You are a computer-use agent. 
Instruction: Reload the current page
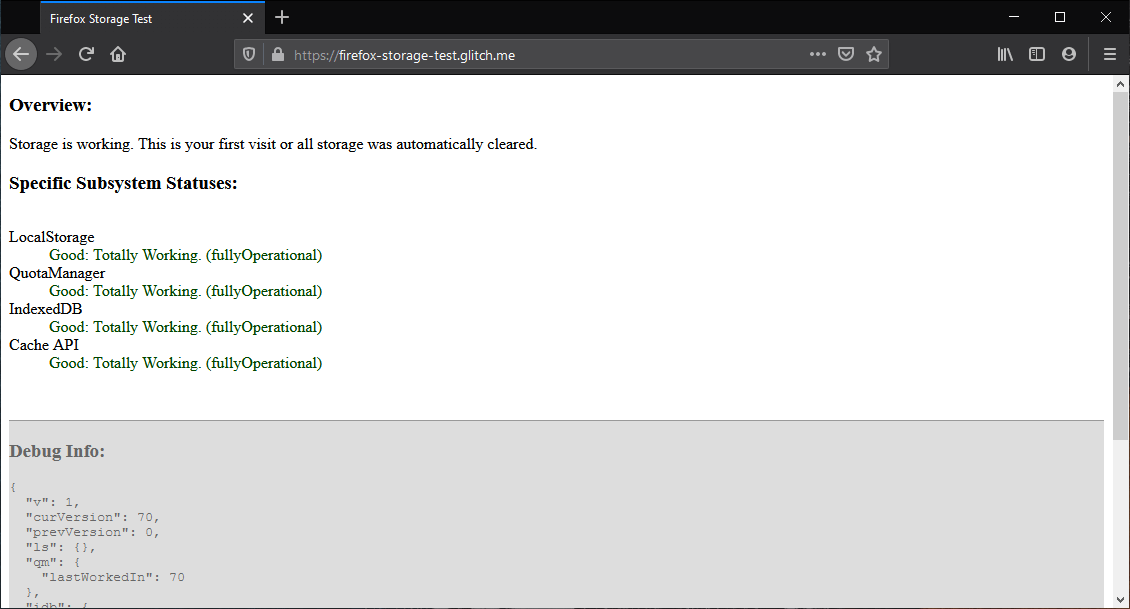(x=86, y=55)
